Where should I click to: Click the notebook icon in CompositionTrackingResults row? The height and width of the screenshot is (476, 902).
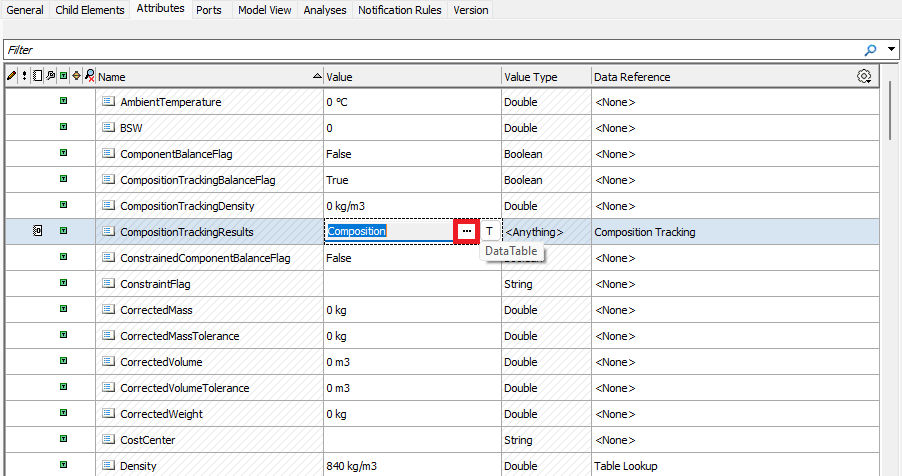(x=37, y=231)
